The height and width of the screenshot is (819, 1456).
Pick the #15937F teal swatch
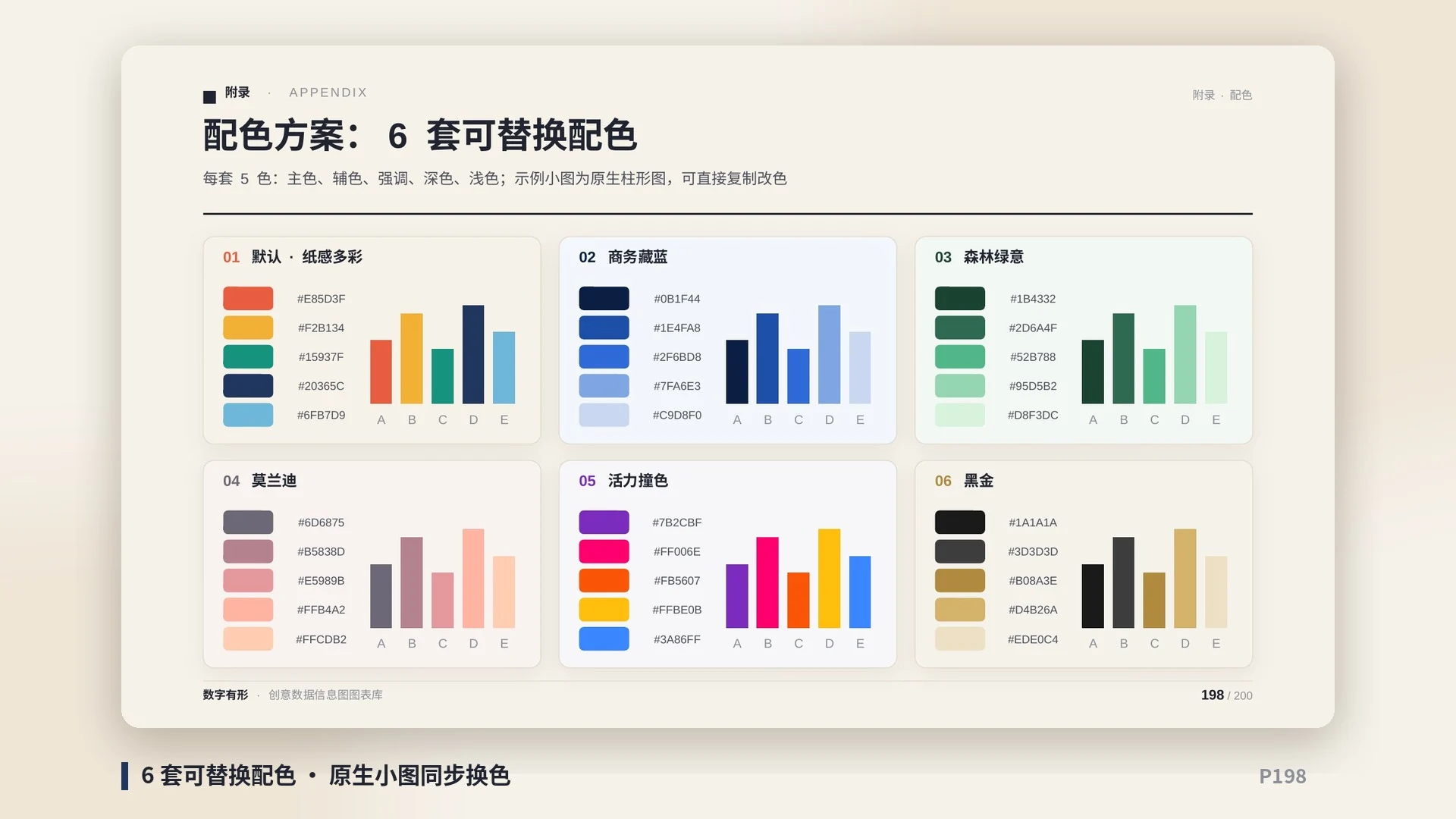[248, 356]
